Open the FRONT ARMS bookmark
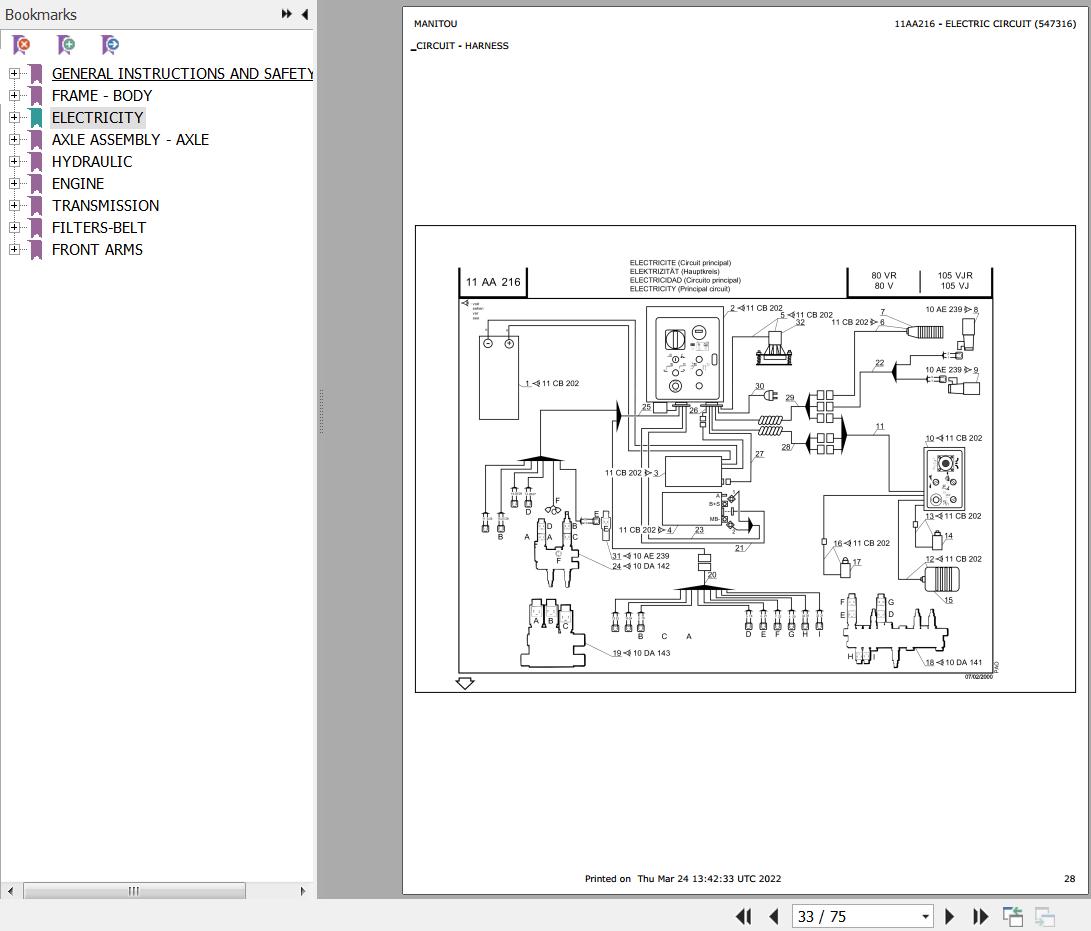Image resolution: width=1091 pixels, height=931 pixels. click(x=97, y=250)
